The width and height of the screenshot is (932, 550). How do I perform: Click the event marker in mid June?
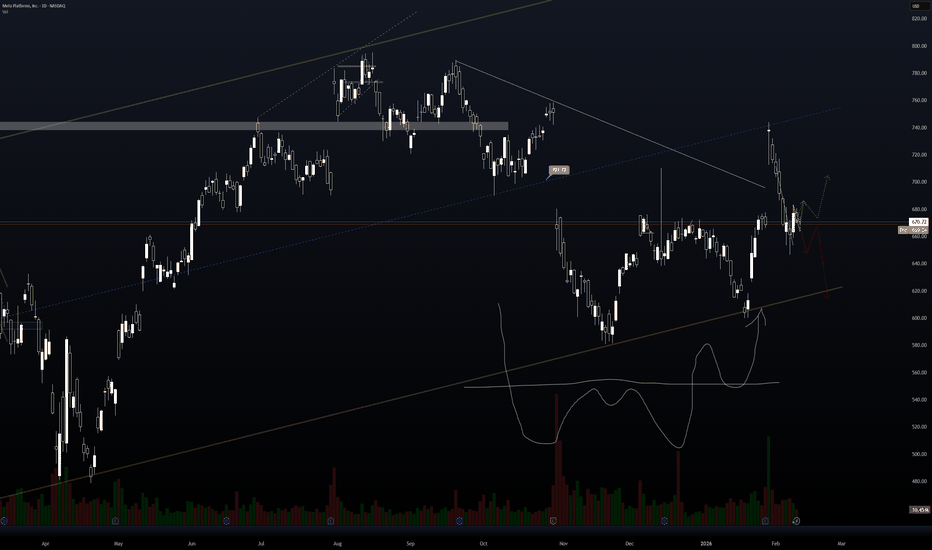(226, 521)
